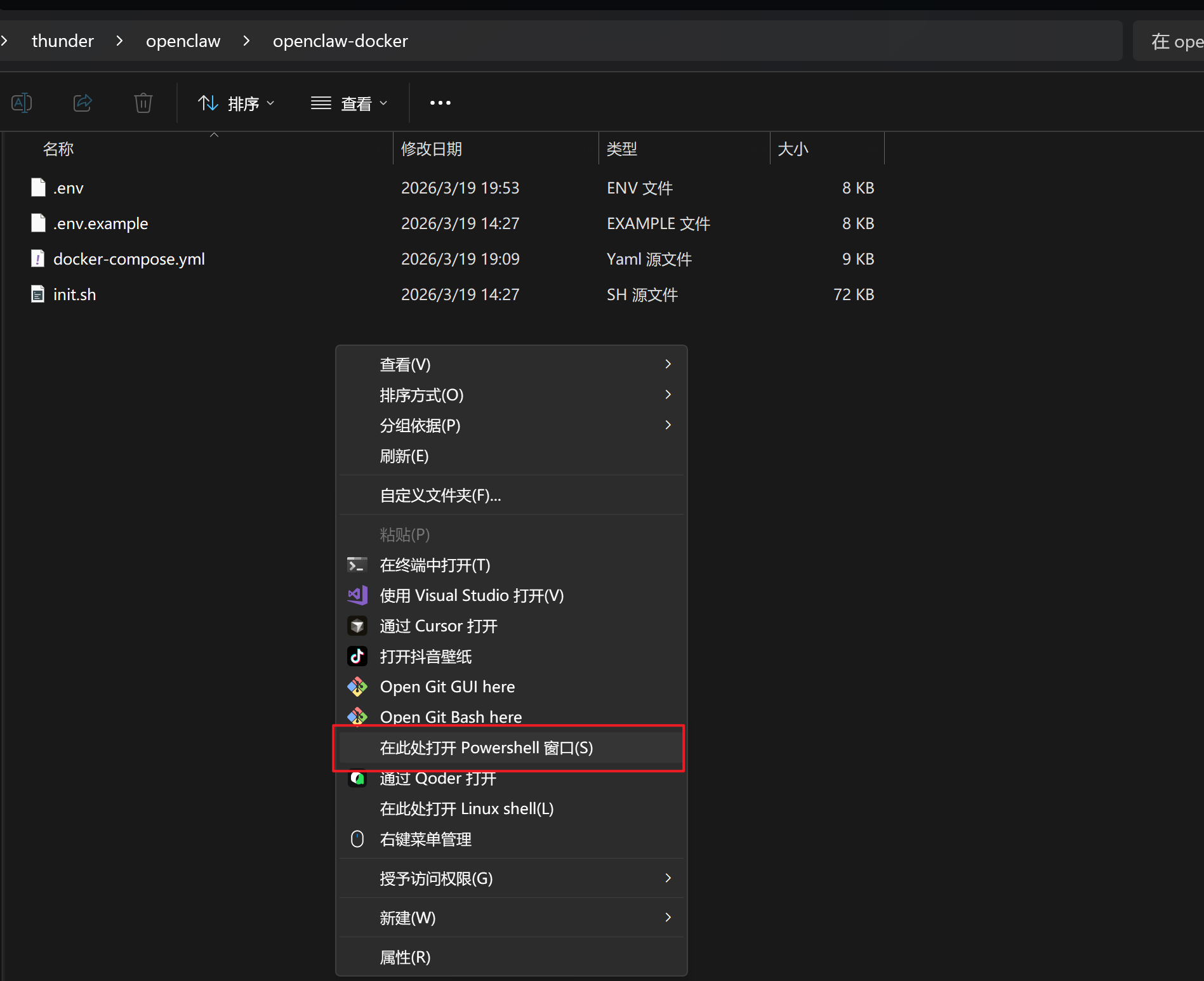This screenshot has width=1204, height=981.
Task: Go to thunder folder in breadcrumb
Action: 63,41
